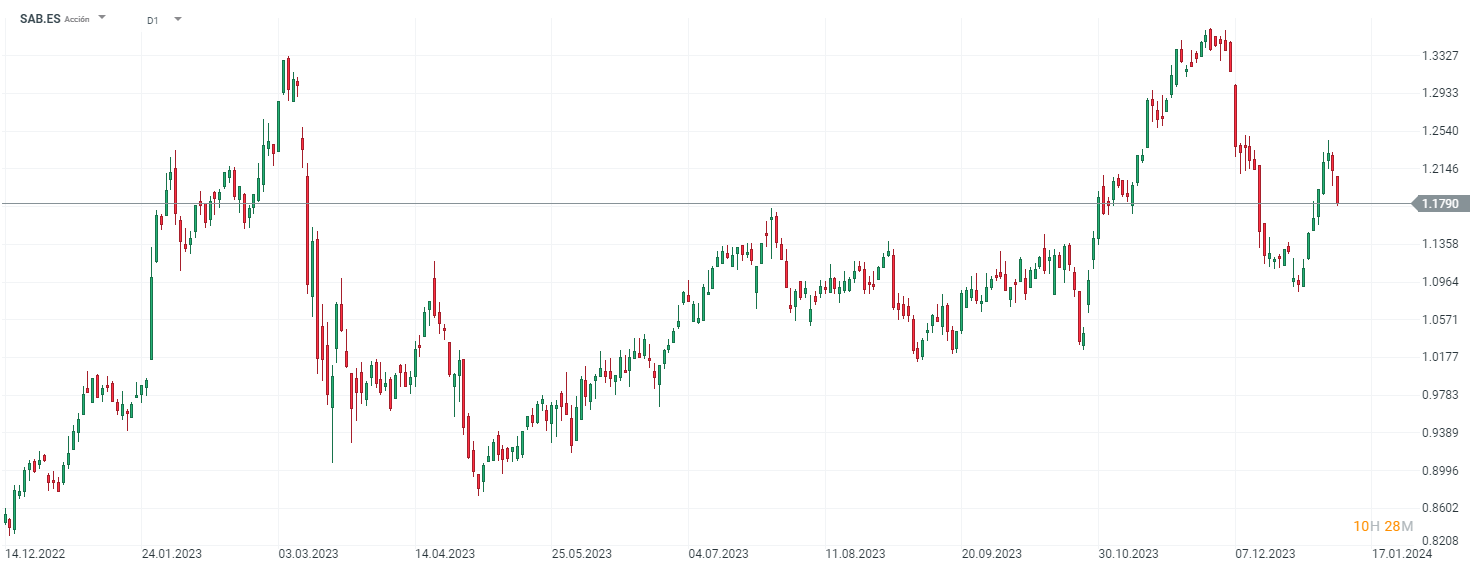Expand the D1 timeframe dropdown arrow

[178, 19]
